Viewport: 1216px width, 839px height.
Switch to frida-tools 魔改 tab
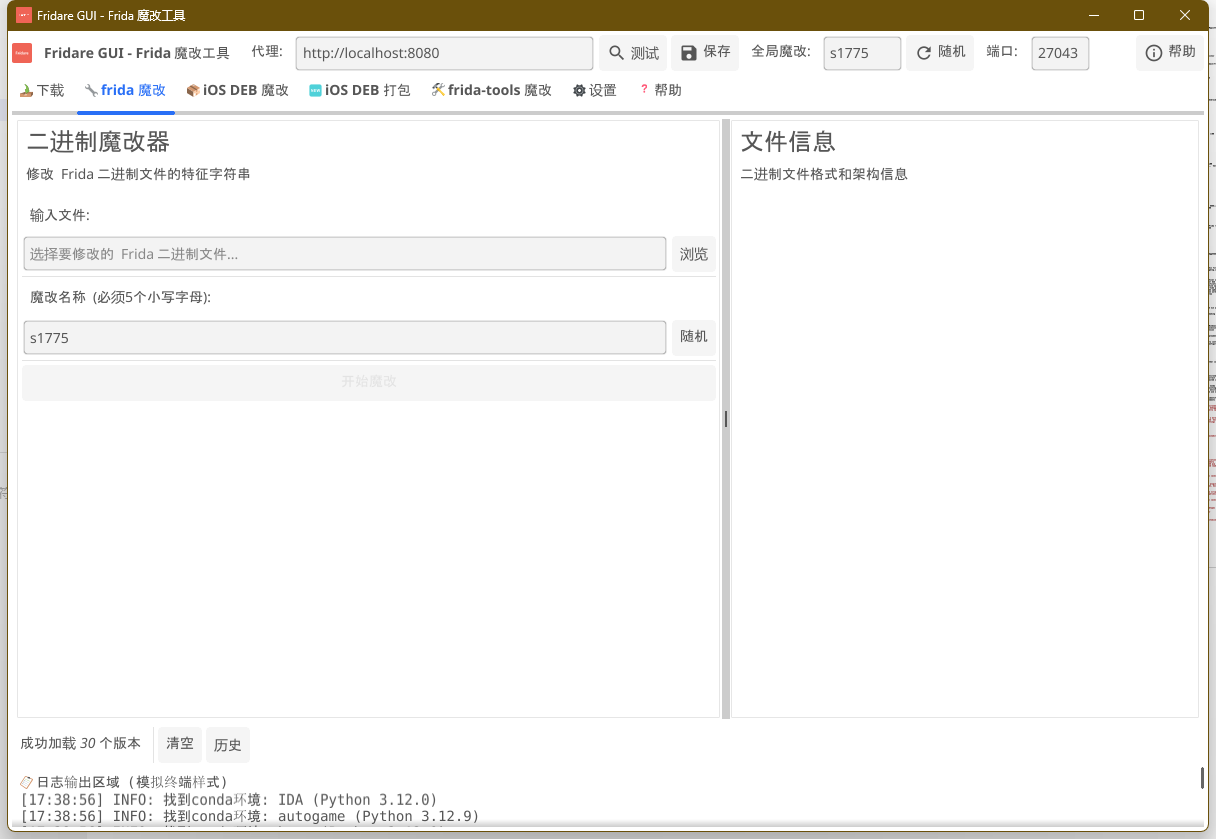pyautogui.click(x=492, y=90)
